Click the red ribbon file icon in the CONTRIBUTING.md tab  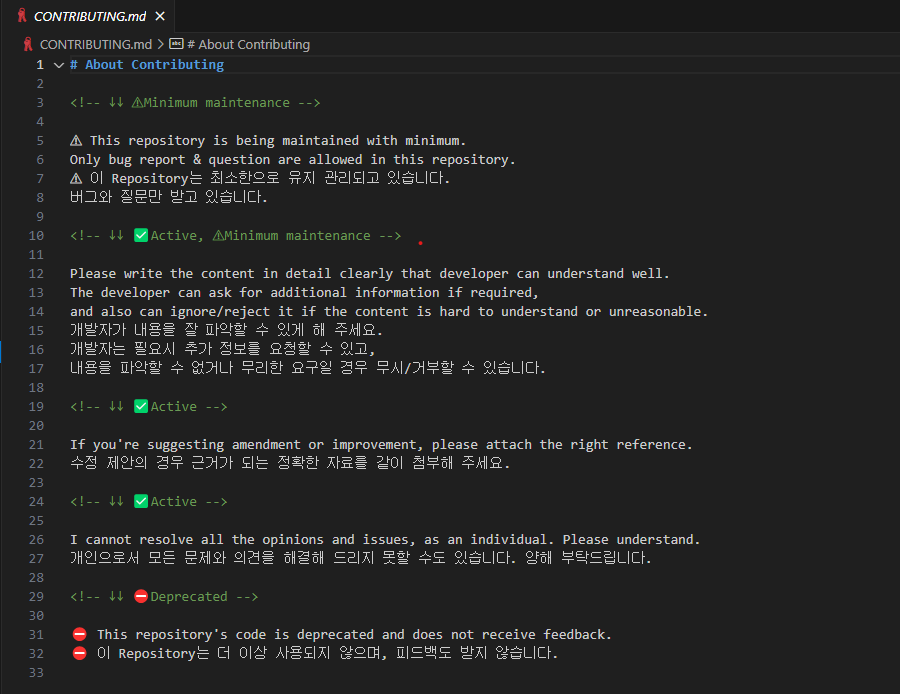tap(22, 16)
